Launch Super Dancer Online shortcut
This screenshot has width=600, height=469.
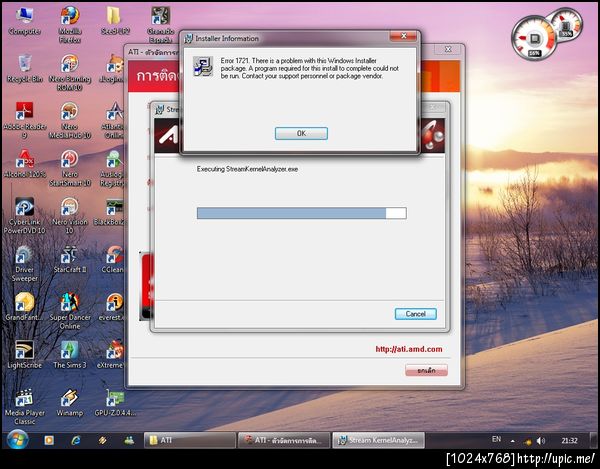click(70, 311)
